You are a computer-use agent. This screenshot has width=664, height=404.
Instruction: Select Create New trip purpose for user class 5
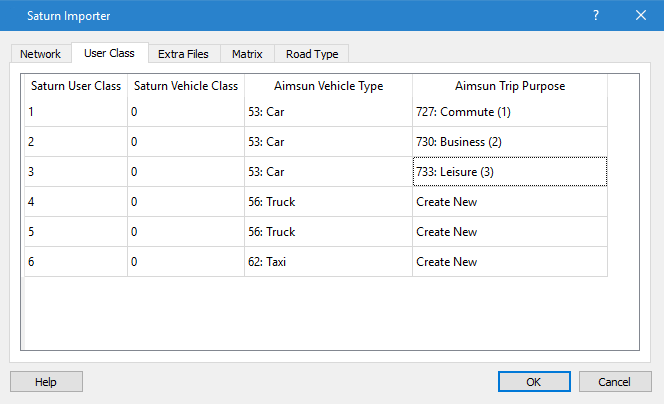pos(510,232)
